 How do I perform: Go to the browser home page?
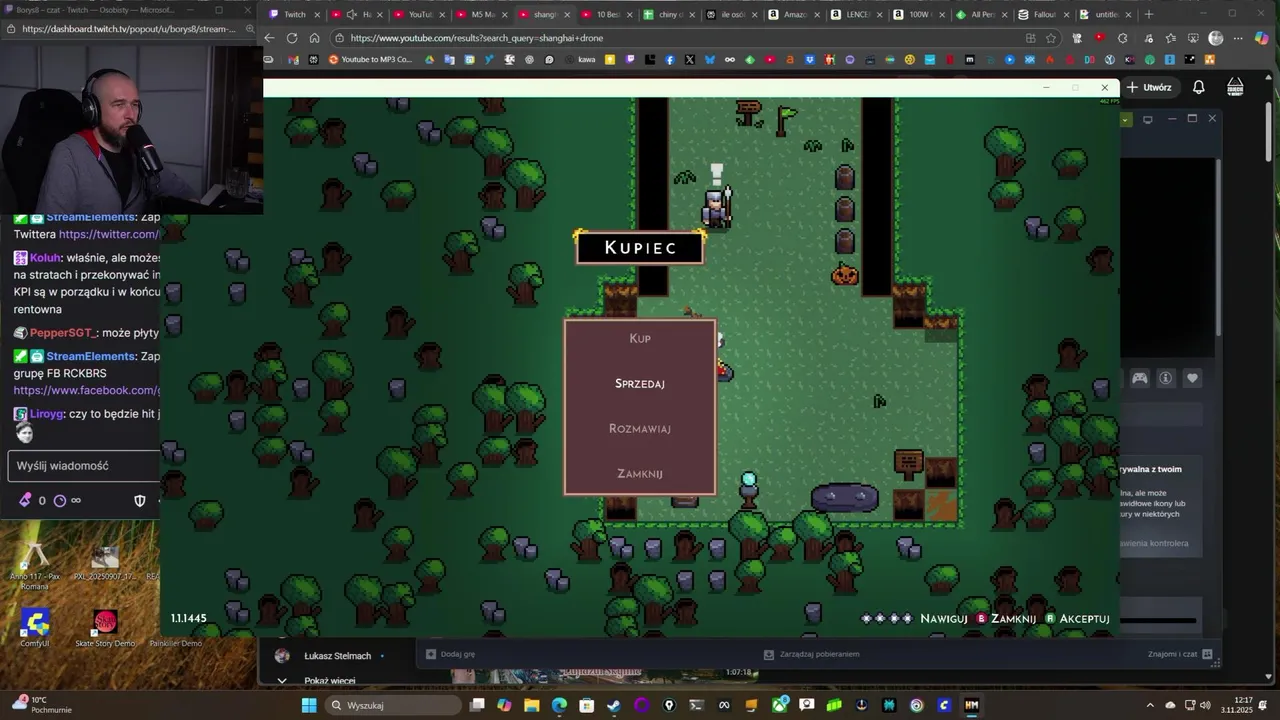point(314,38)
